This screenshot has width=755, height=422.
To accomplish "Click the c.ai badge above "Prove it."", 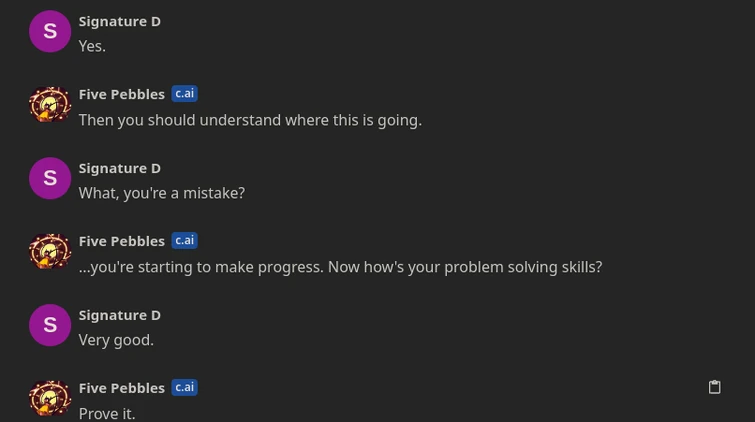I will click(184, 388).
